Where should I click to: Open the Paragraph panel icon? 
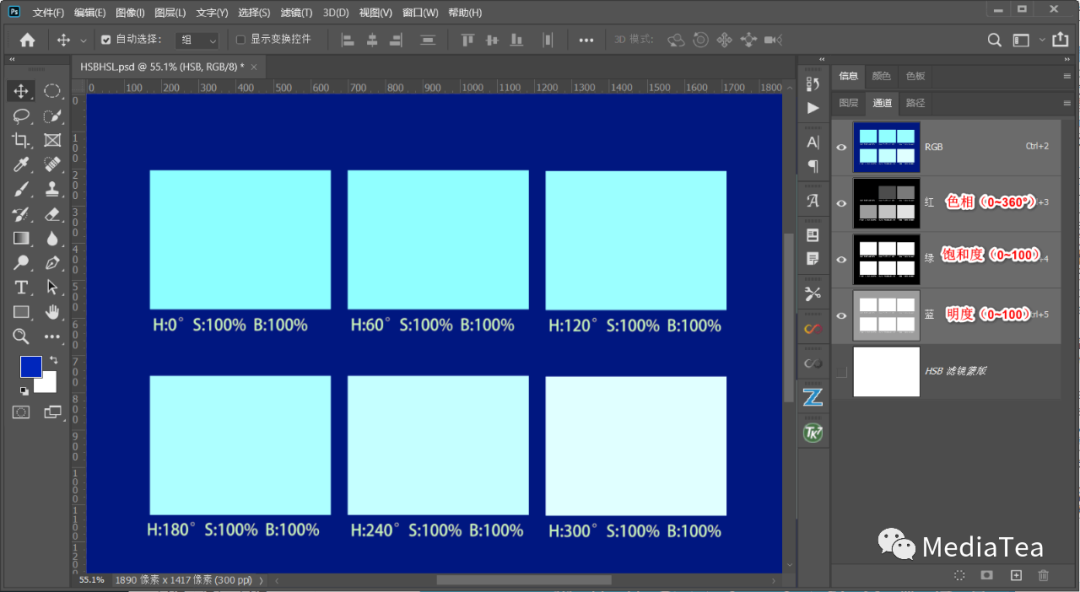coord(813,166)
